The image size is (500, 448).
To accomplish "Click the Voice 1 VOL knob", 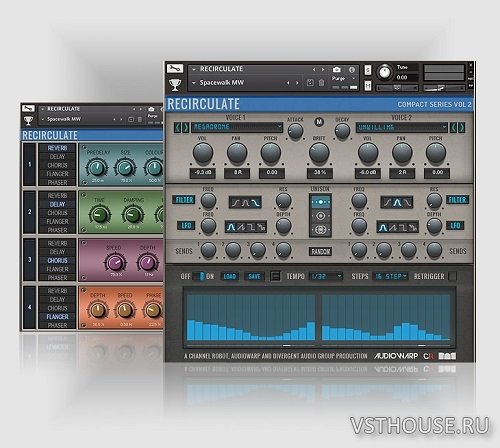I will tap(203, 153).
